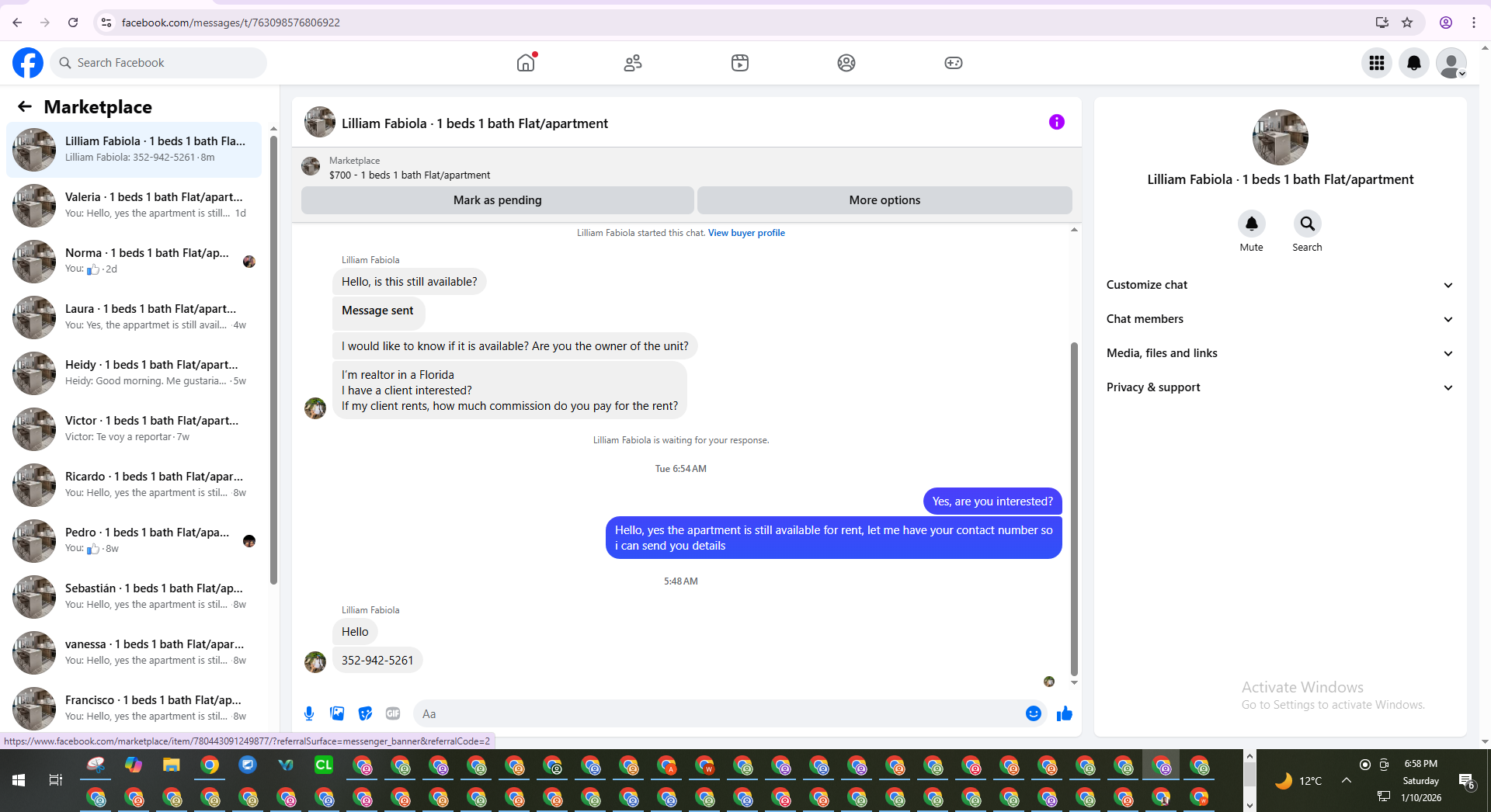Open the Francisco conversation
1491x812 pixels.
[134, 708]
